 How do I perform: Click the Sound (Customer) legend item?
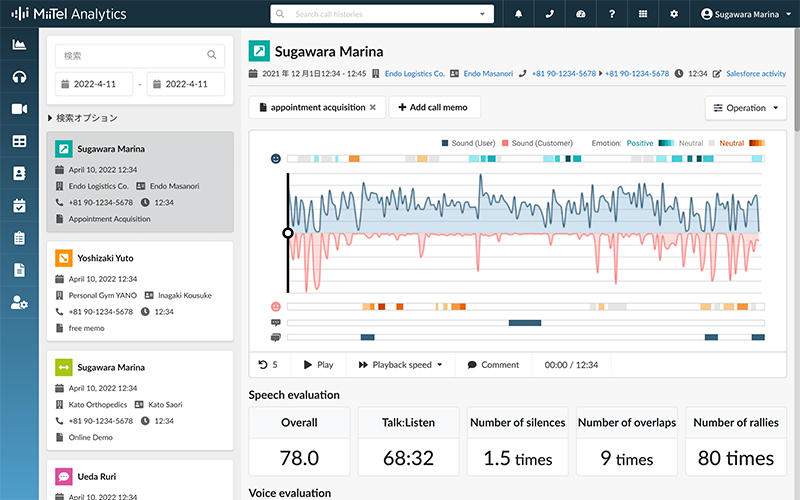click(x=537, y=143)
